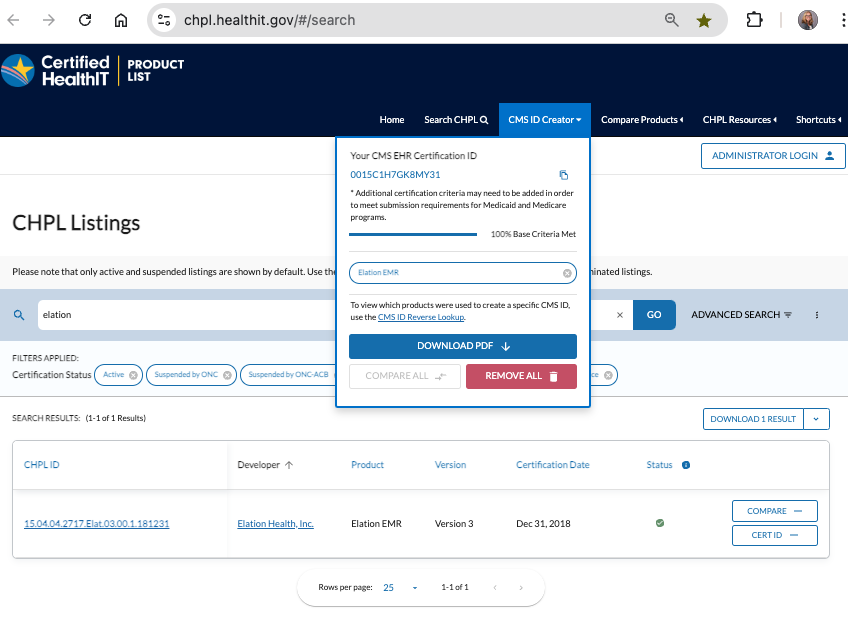Click Administrator Login button
This screenshot has height=617, width=848.
pyautogui.click(x=773, y=156)
